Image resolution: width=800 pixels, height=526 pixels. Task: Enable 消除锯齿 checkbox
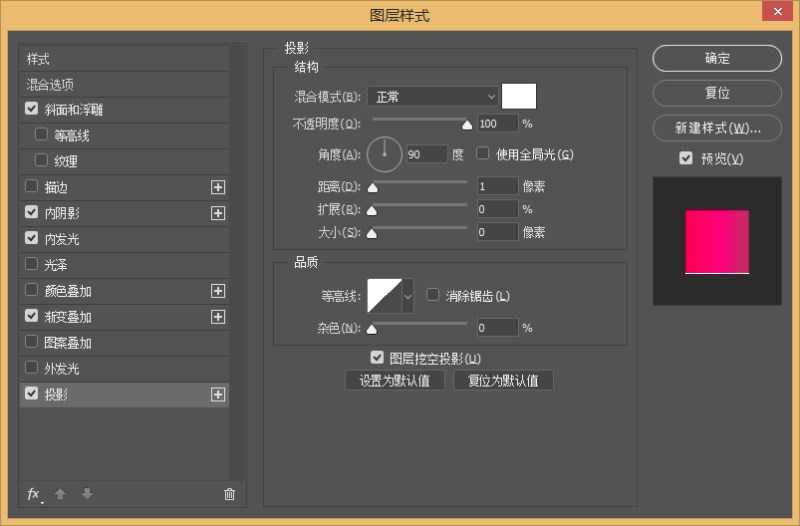pos(433,295)
